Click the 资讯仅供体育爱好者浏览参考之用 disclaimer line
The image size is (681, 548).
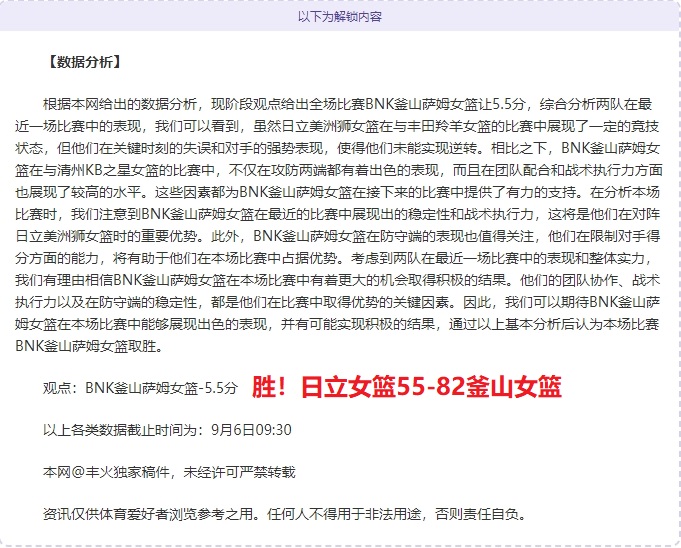click(285, 514)
